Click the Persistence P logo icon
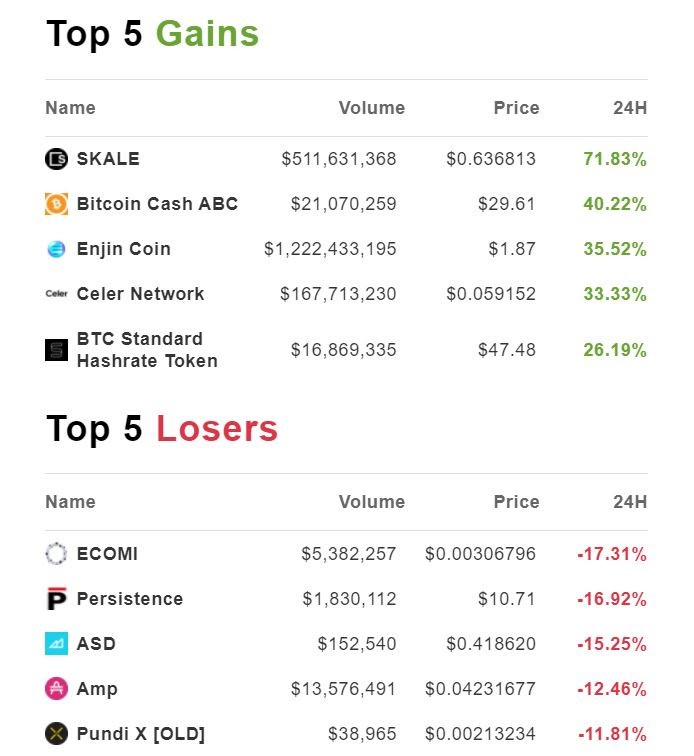 56,599
